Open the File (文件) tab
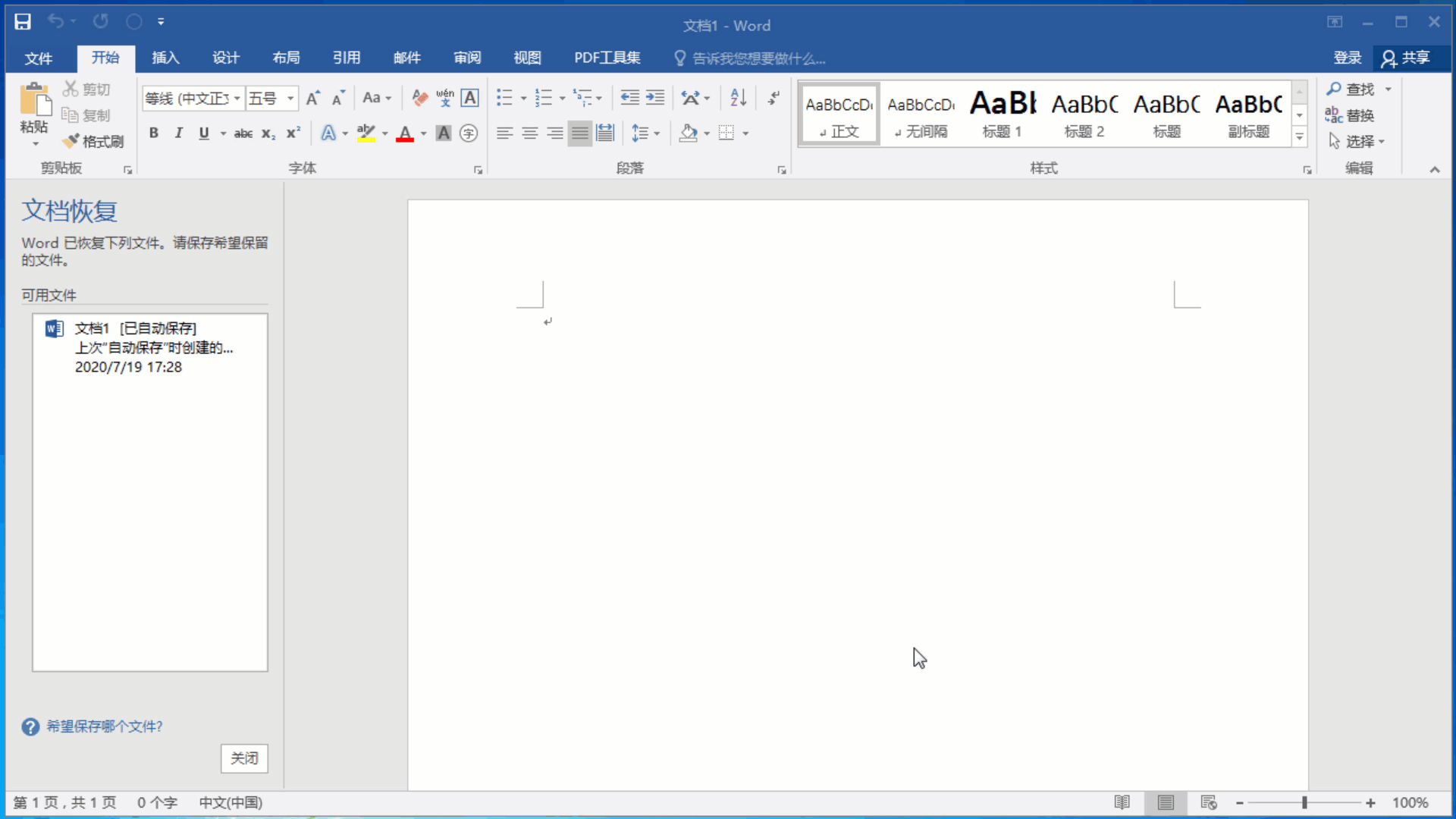Screen dimensions: 1456x819 (38, 58)
